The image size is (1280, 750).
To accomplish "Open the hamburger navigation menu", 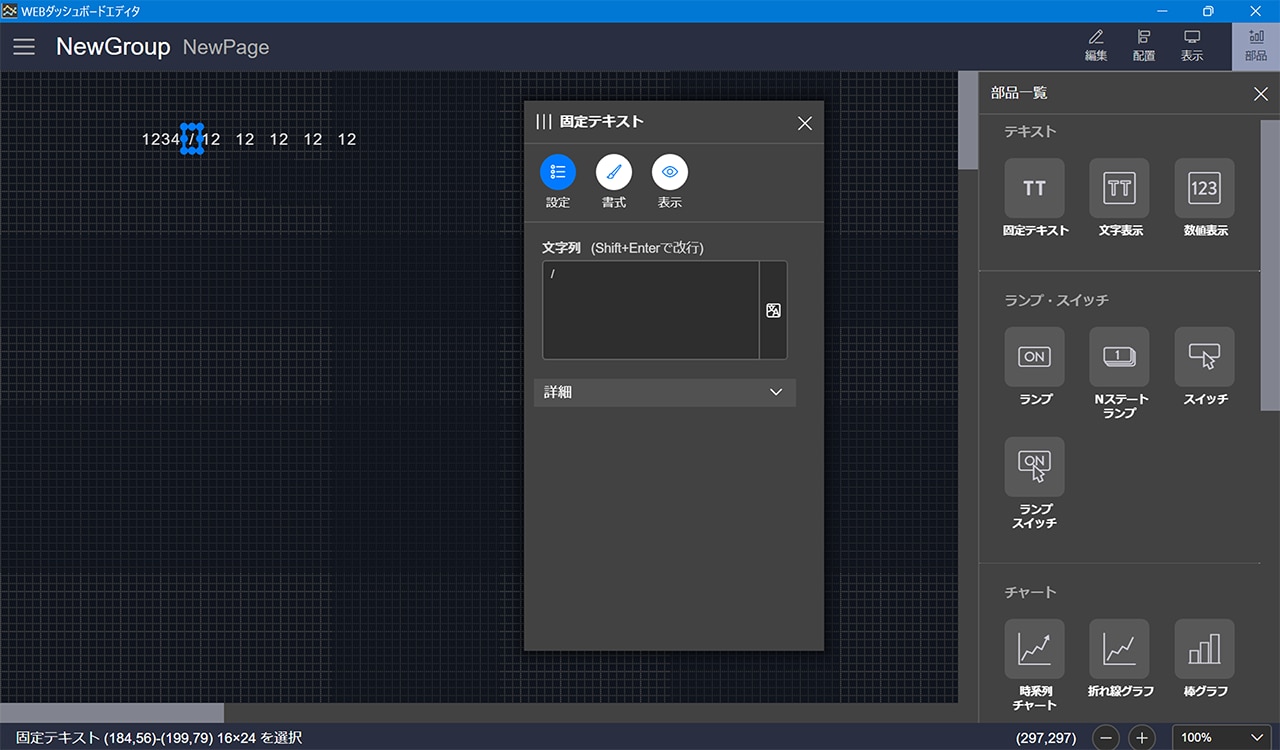I will 24,47.
